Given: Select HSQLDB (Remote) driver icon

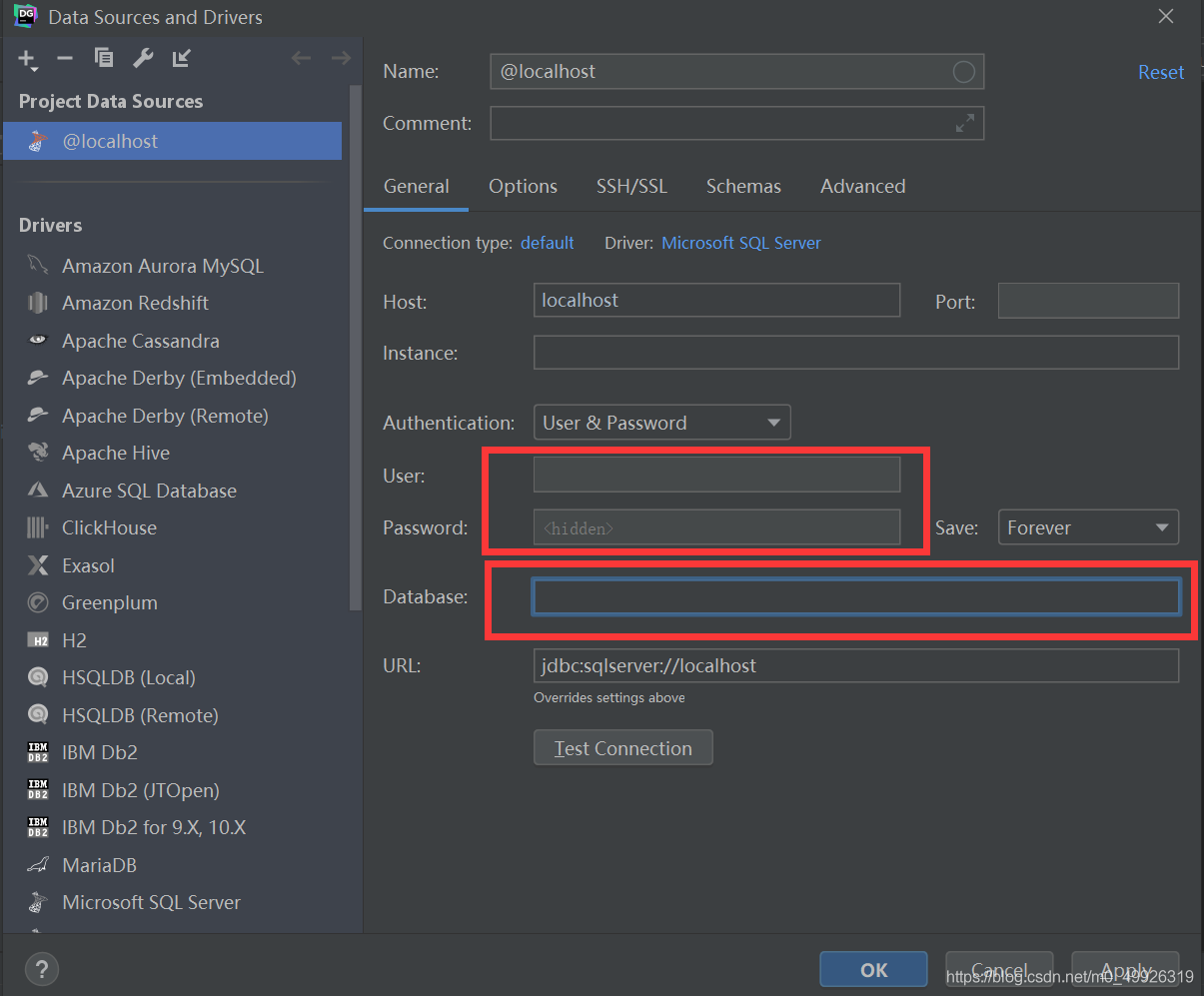Looking at the screenshot, I should pyautogui.click(x=38, y=715).
